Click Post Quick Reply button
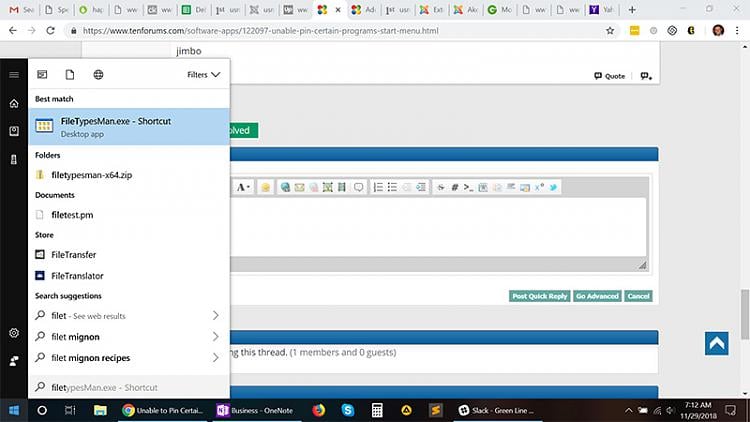The image size is (750, 422). click(540, 296)
